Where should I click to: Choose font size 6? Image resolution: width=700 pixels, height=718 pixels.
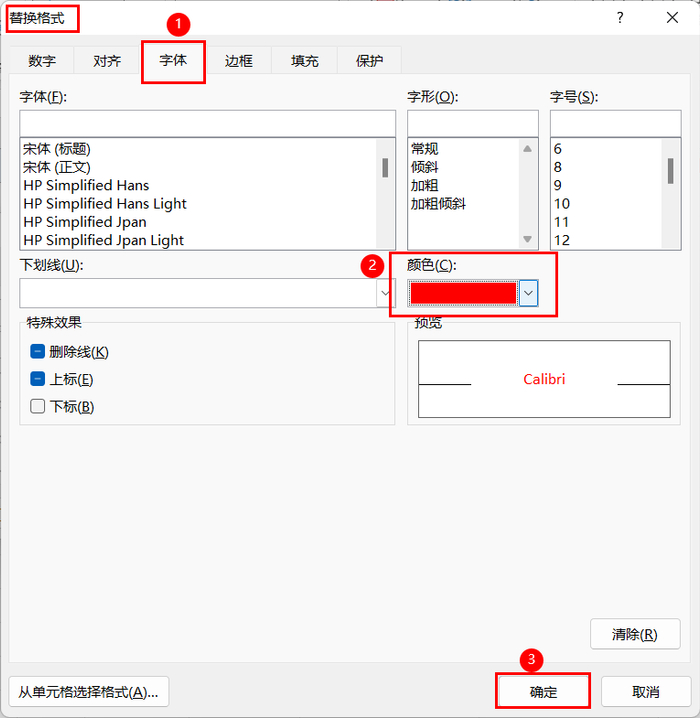click(557, 149)
